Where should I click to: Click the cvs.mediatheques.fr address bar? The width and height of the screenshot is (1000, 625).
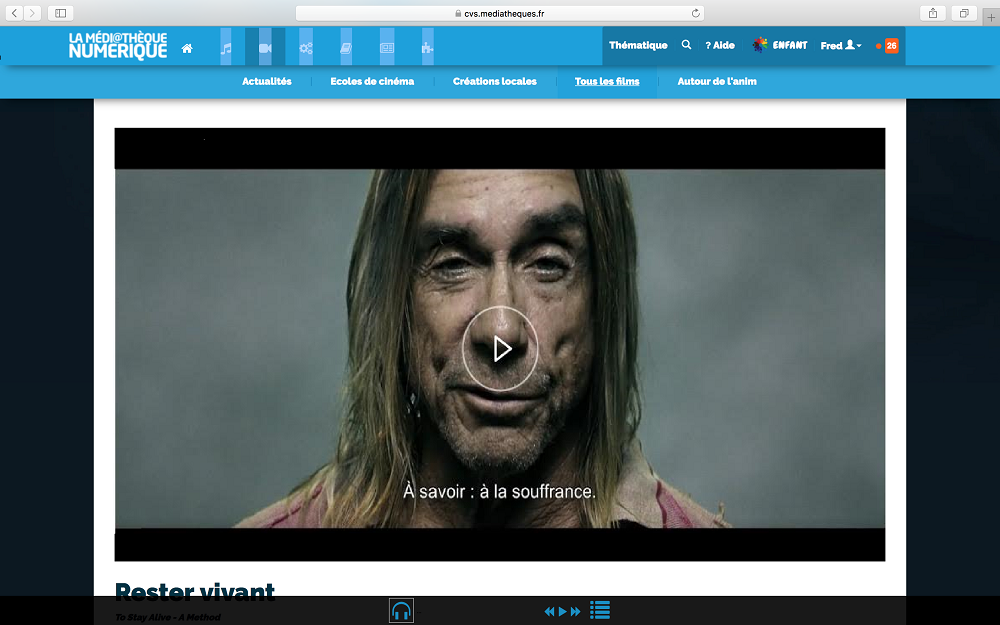[x=500, y=13]
